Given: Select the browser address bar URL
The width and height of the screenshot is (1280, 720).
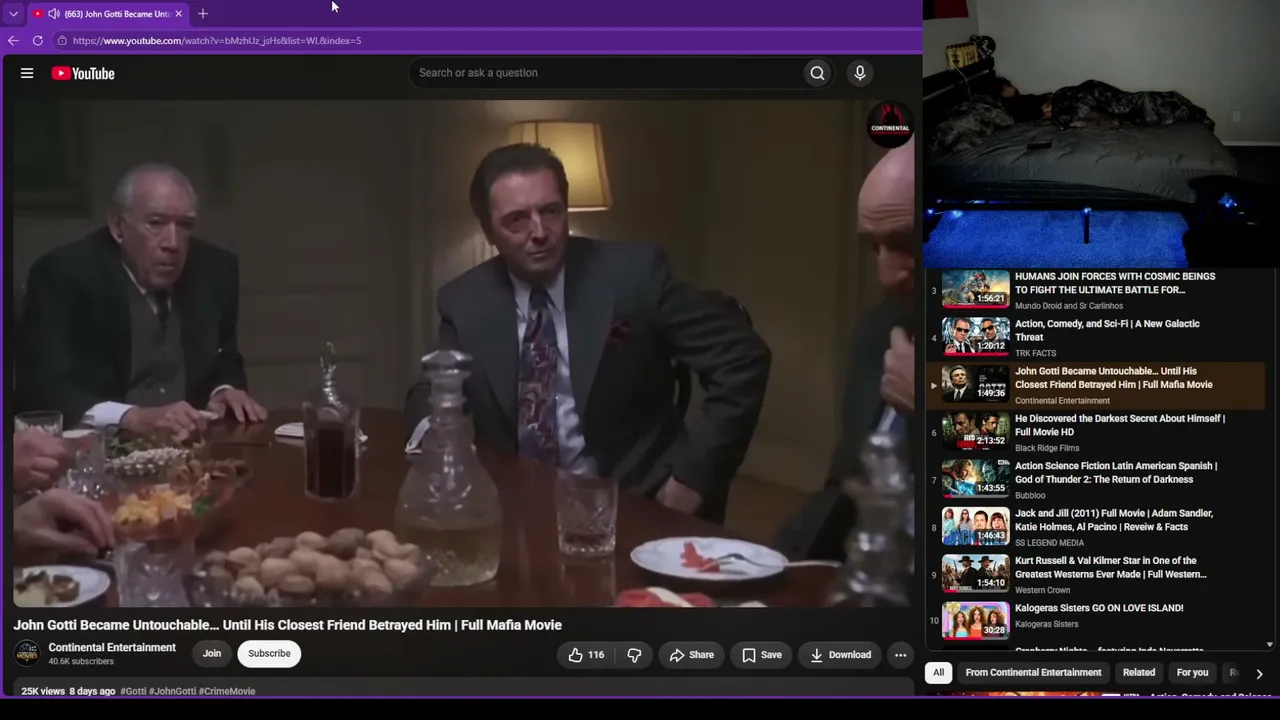Looking at the screenshot, I should (x=217, y=41).
